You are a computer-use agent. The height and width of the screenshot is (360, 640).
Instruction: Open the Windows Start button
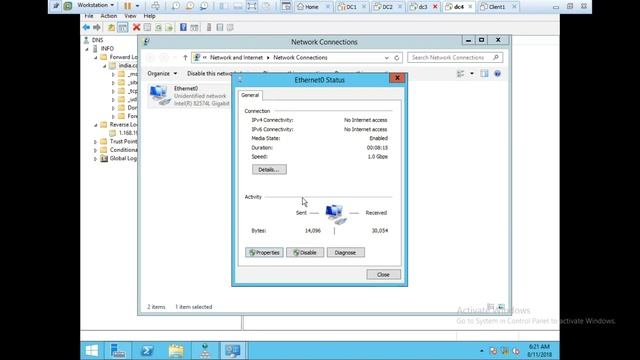[x=92, y=351]
